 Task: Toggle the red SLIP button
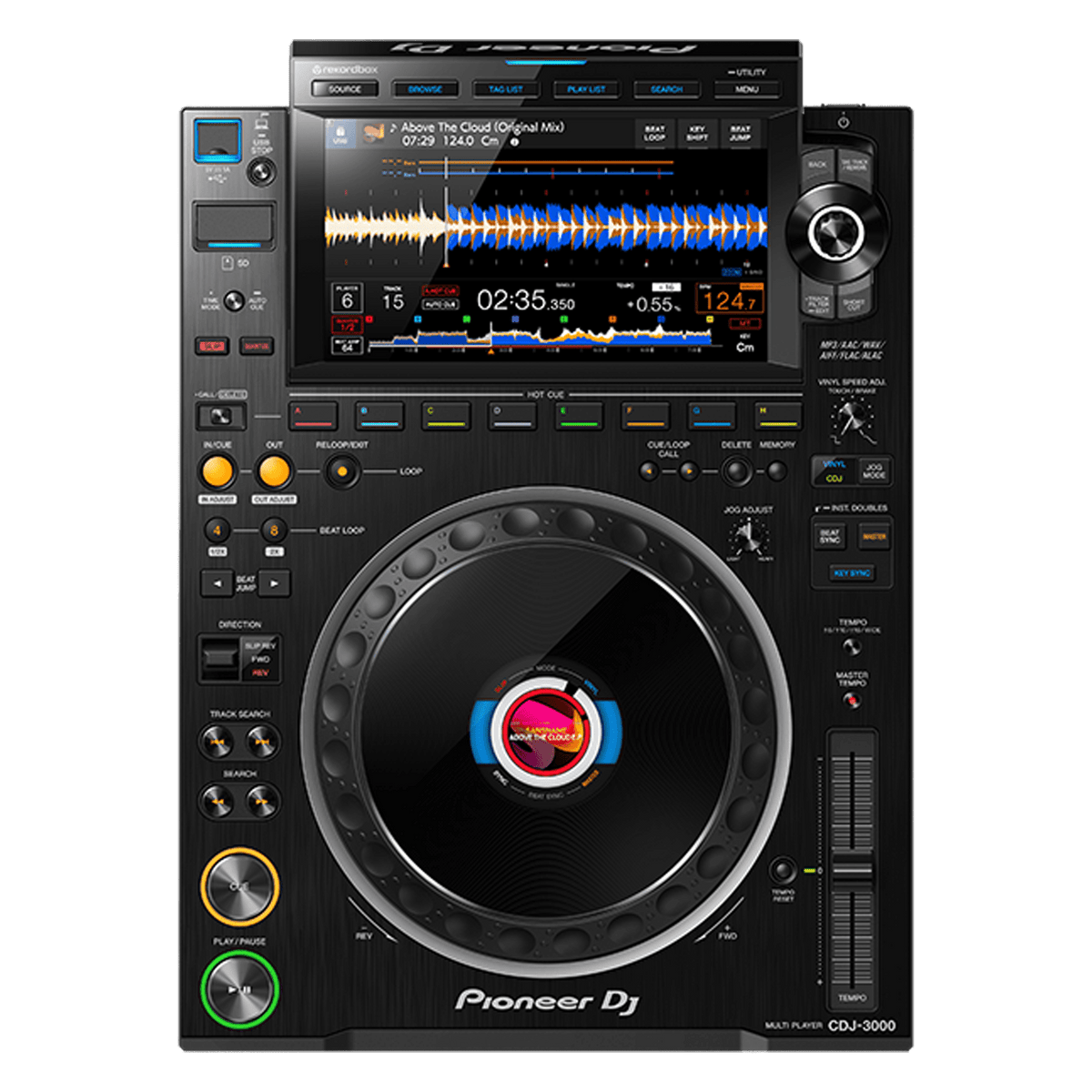(213, 346)
